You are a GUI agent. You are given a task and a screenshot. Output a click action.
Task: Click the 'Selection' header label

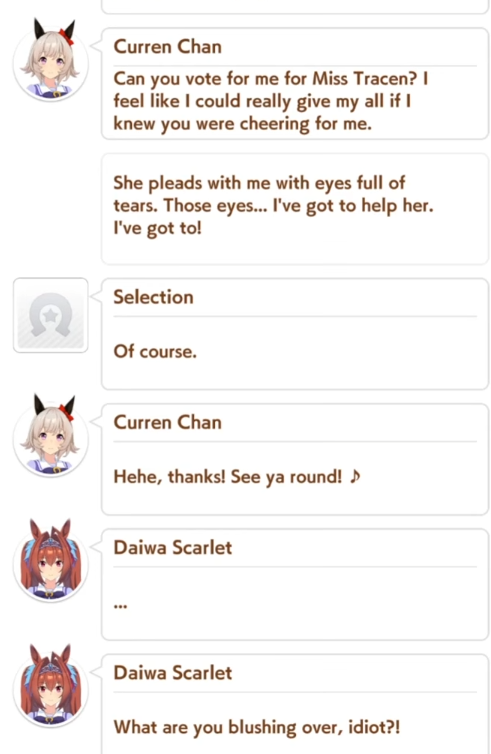[x=153, y=297]
